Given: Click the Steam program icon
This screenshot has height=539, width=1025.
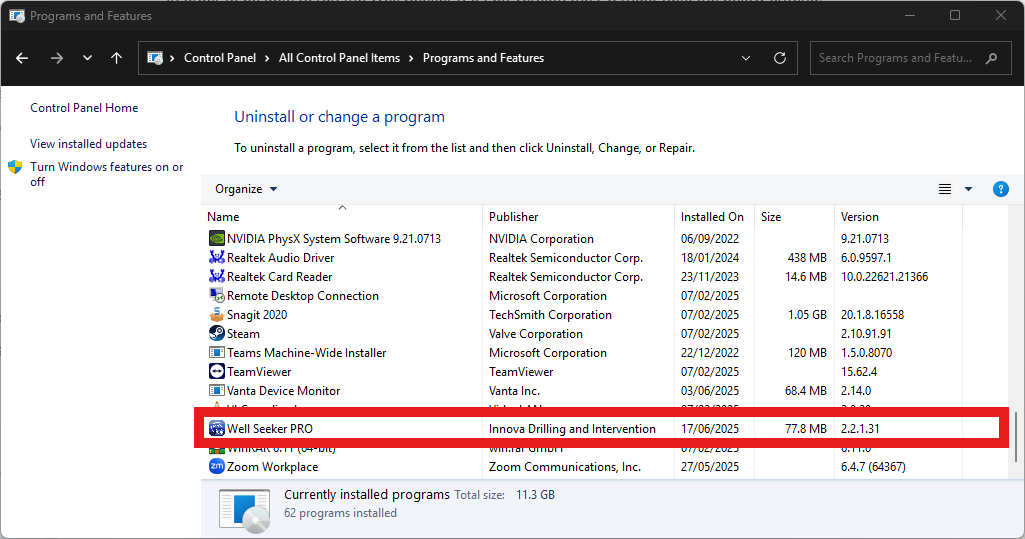Looking at the screenshot, I should click(216, 333).
